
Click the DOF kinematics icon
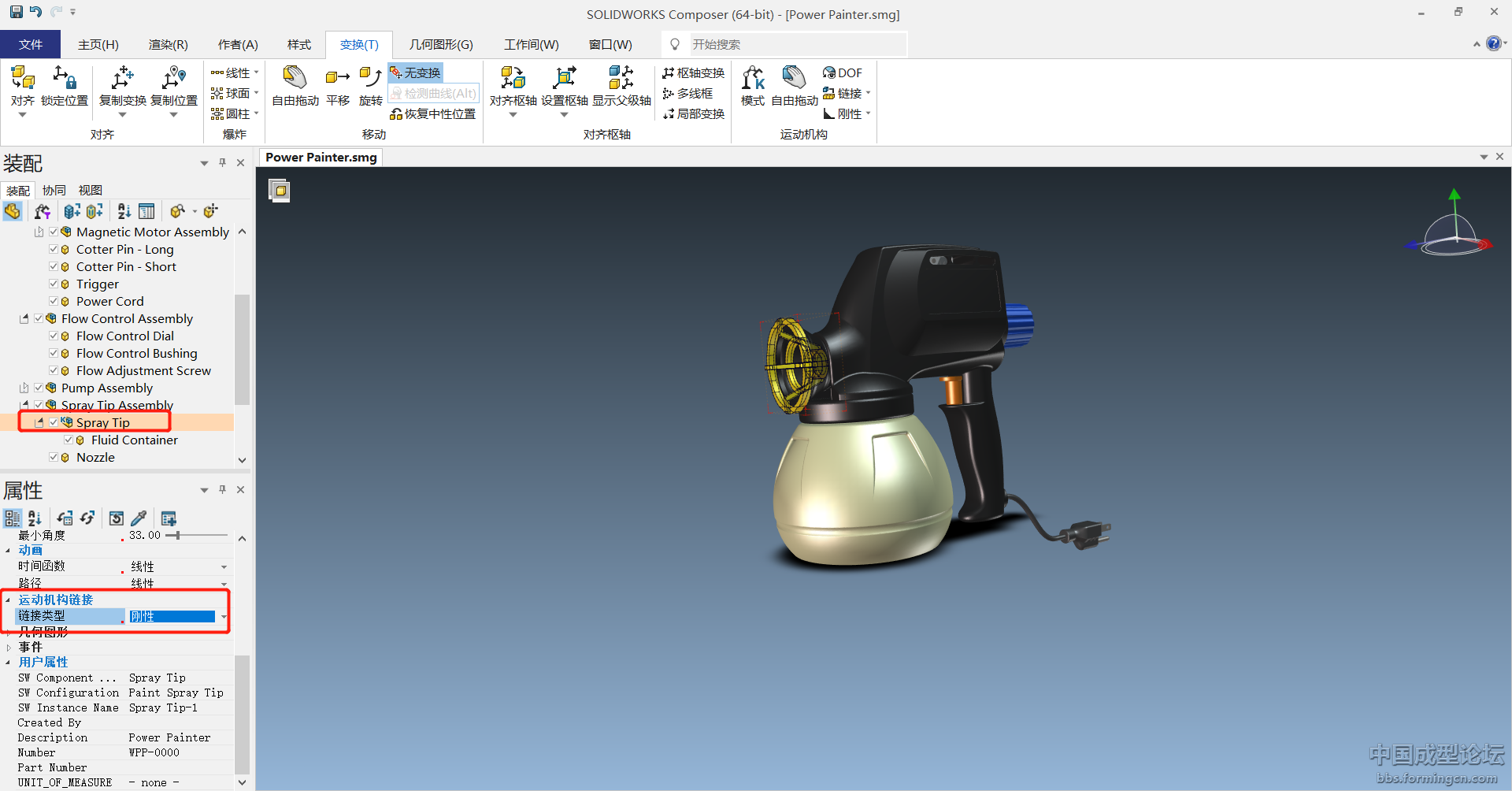coord(842,72)
